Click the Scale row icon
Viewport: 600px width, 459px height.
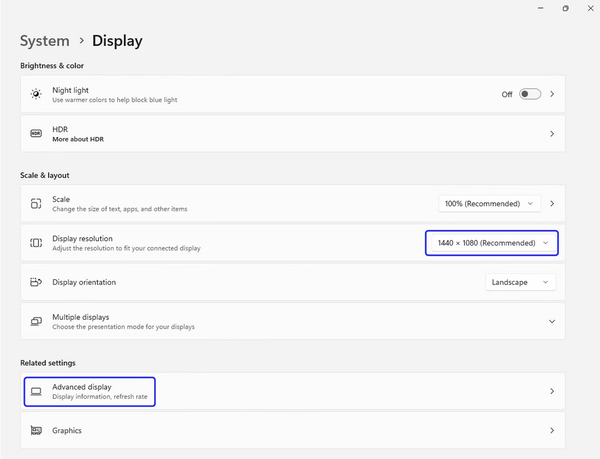click(36, 203)
